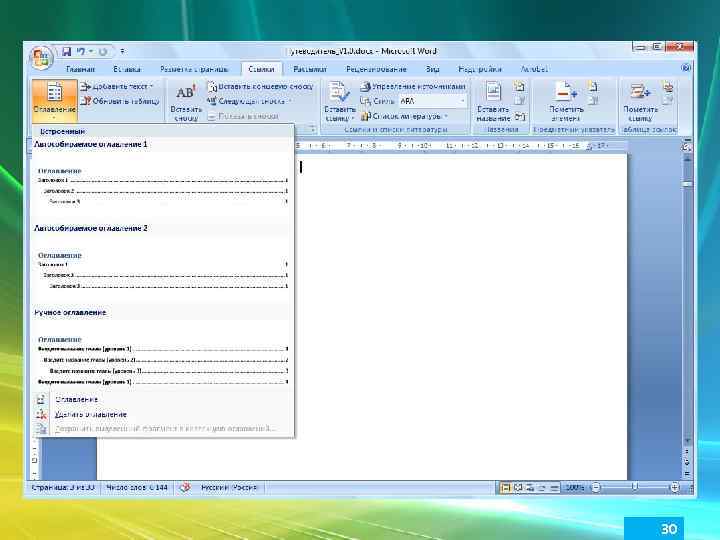Viewport: 720px width, 540px height.
Task: Click the previous page button below scrollbar
Action: point(687,452)
